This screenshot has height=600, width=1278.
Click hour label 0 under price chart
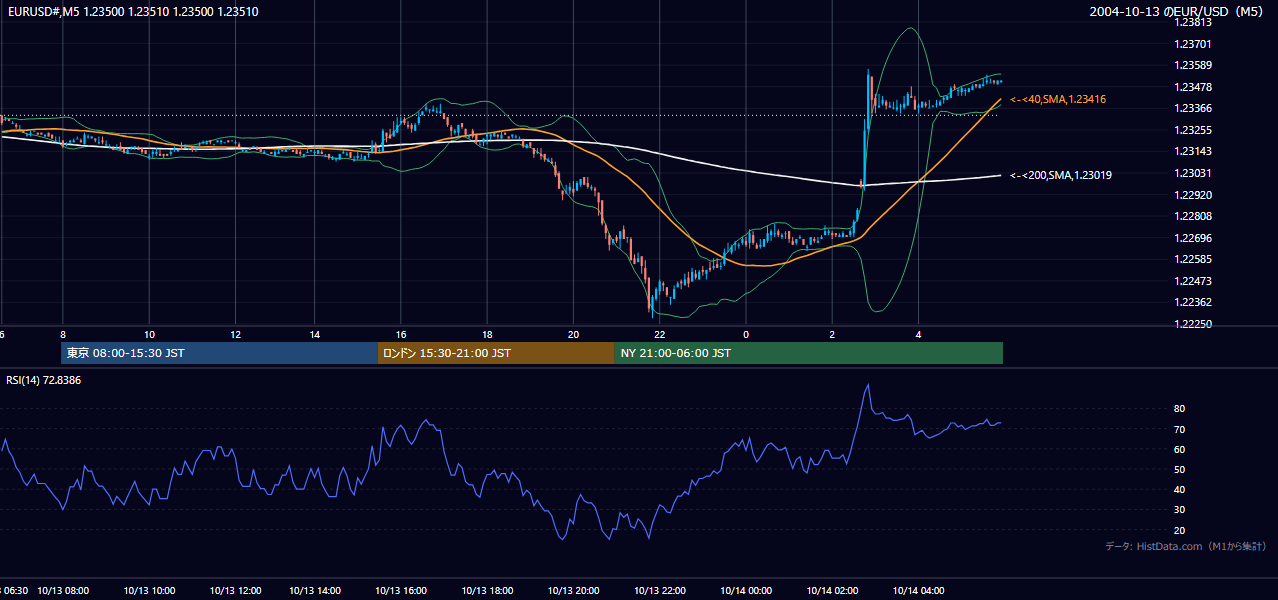click(x=746, y=334)
